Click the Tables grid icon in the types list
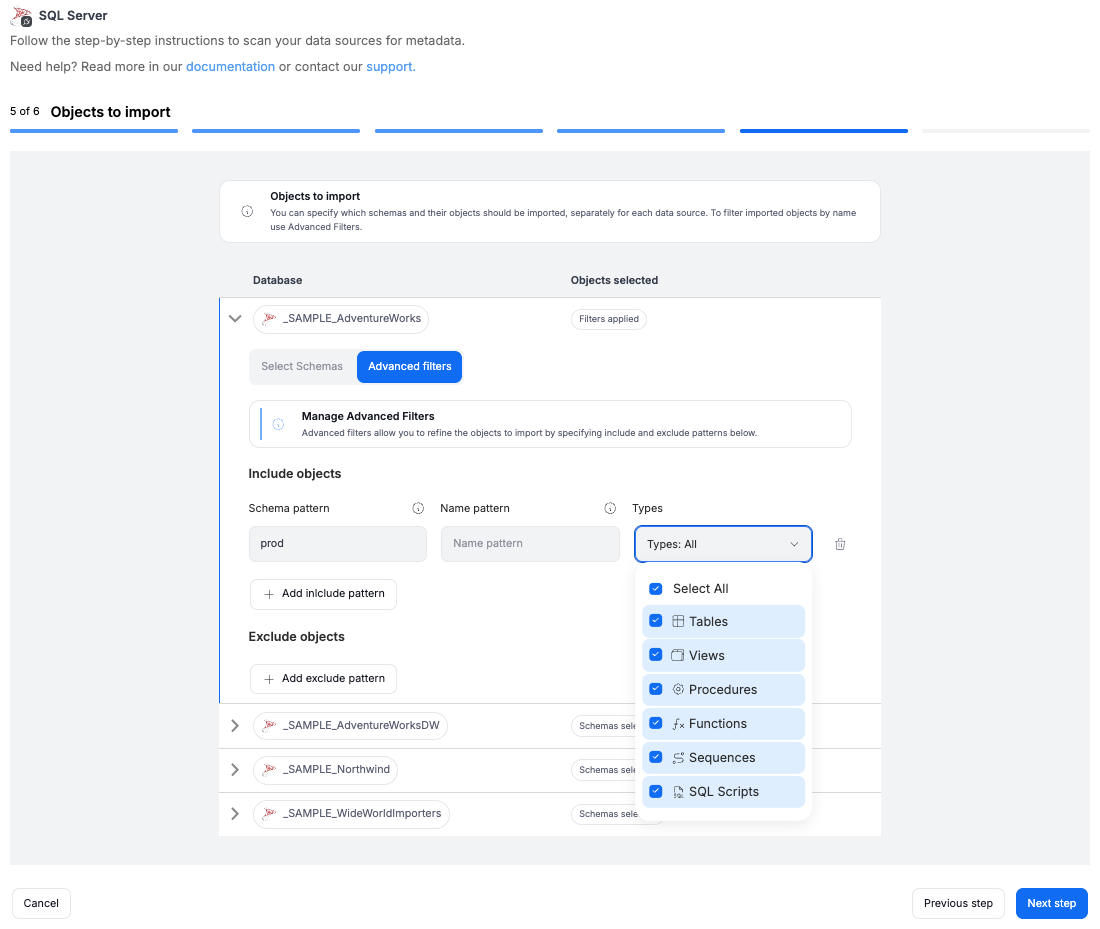This screenshot has height=929, width=1100. click(x=678, y=621)
